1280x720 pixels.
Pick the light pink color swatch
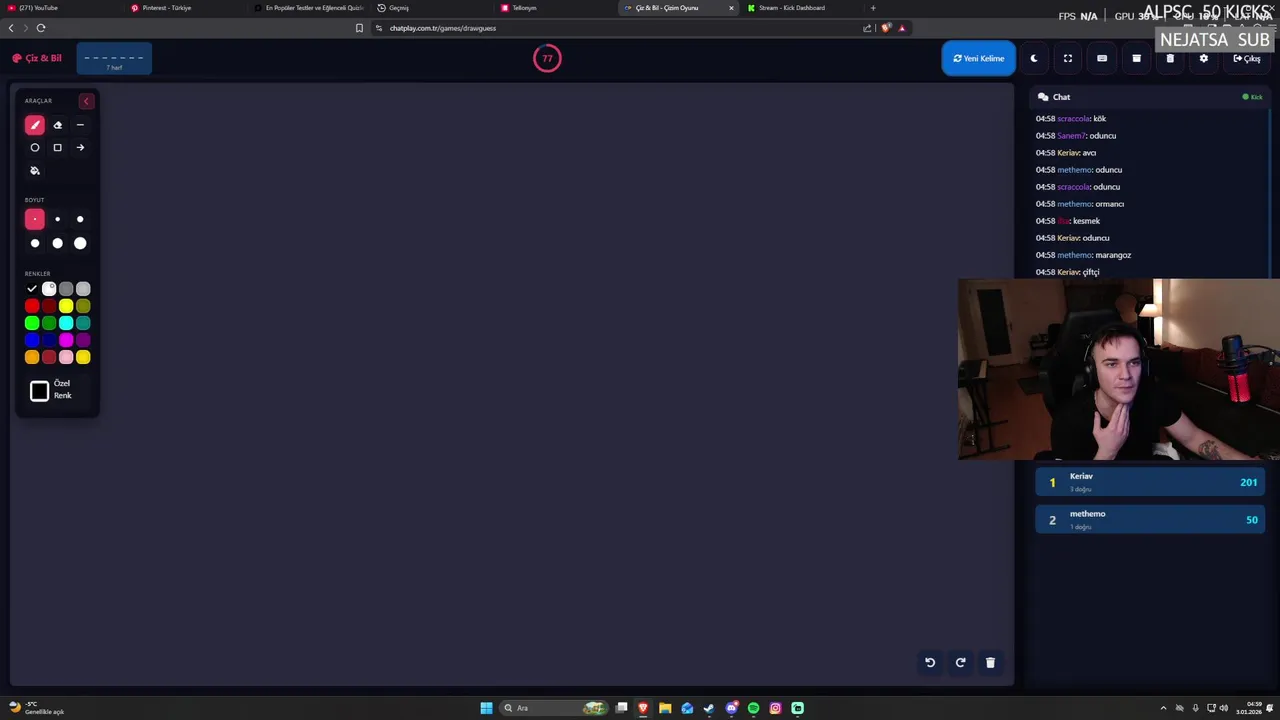pyautogui.click(x=66, y=357)
